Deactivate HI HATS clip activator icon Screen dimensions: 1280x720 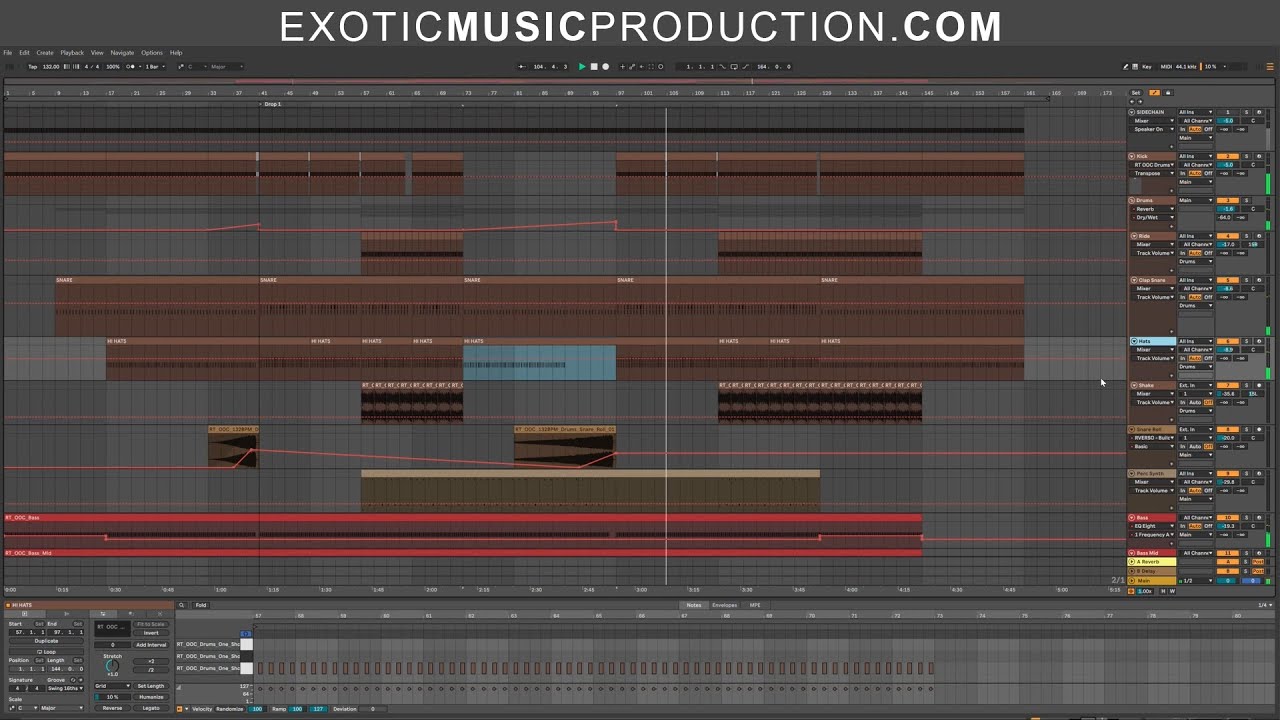(8, 605)
